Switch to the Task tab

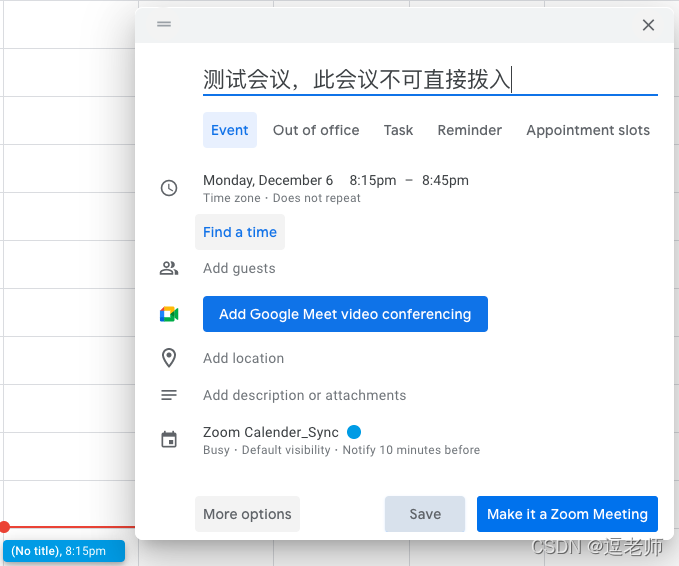click(398, 130)
